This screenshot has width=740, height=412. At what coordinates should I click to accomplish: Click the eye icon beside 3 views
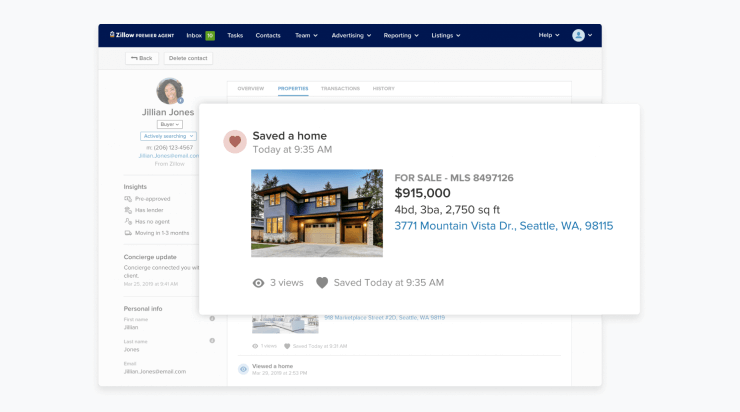pos(258,283)
